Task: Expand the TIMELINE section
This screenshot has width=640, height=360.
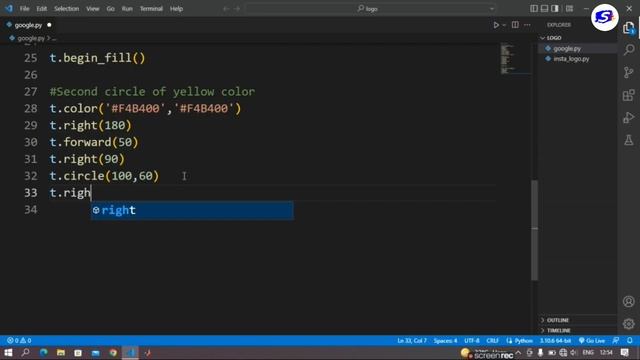Action: pos(577,330)
